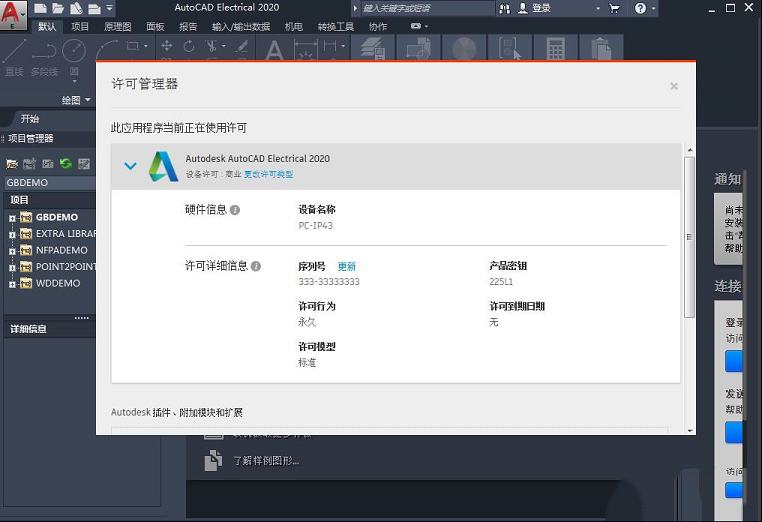
Task: Click the info icon beside 硬件信息
Action: coord(235,210)
